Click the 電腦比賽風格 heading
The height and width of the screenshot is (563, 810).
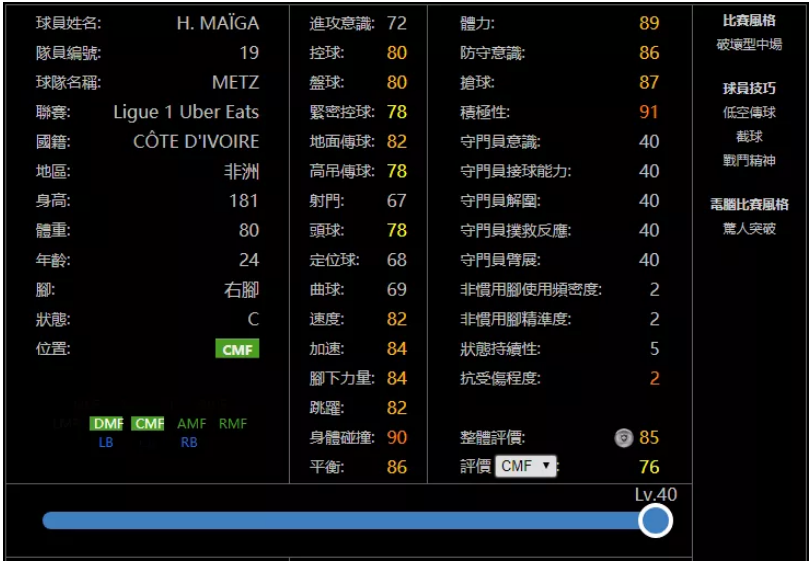(749, 205)
